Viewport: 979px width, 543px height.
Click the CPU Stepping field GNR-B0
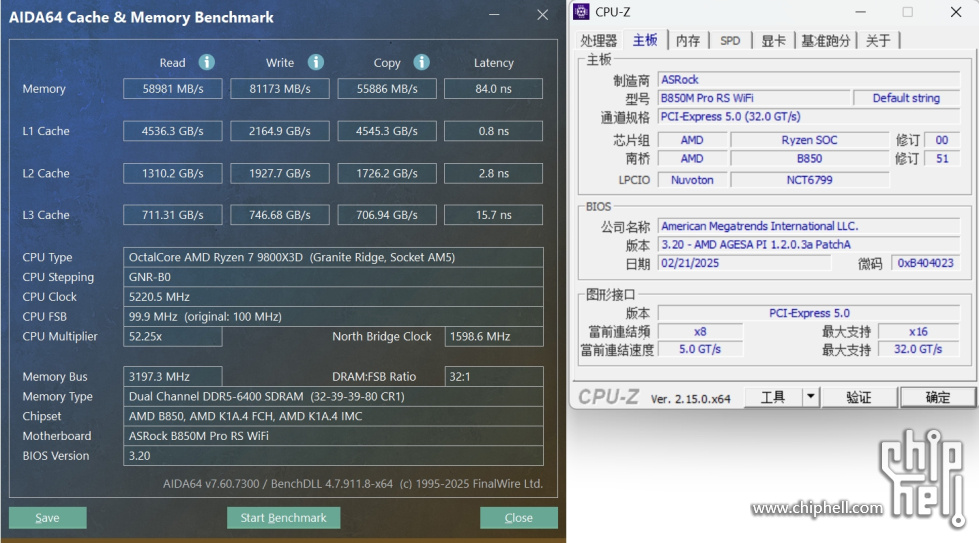(333, 277)
